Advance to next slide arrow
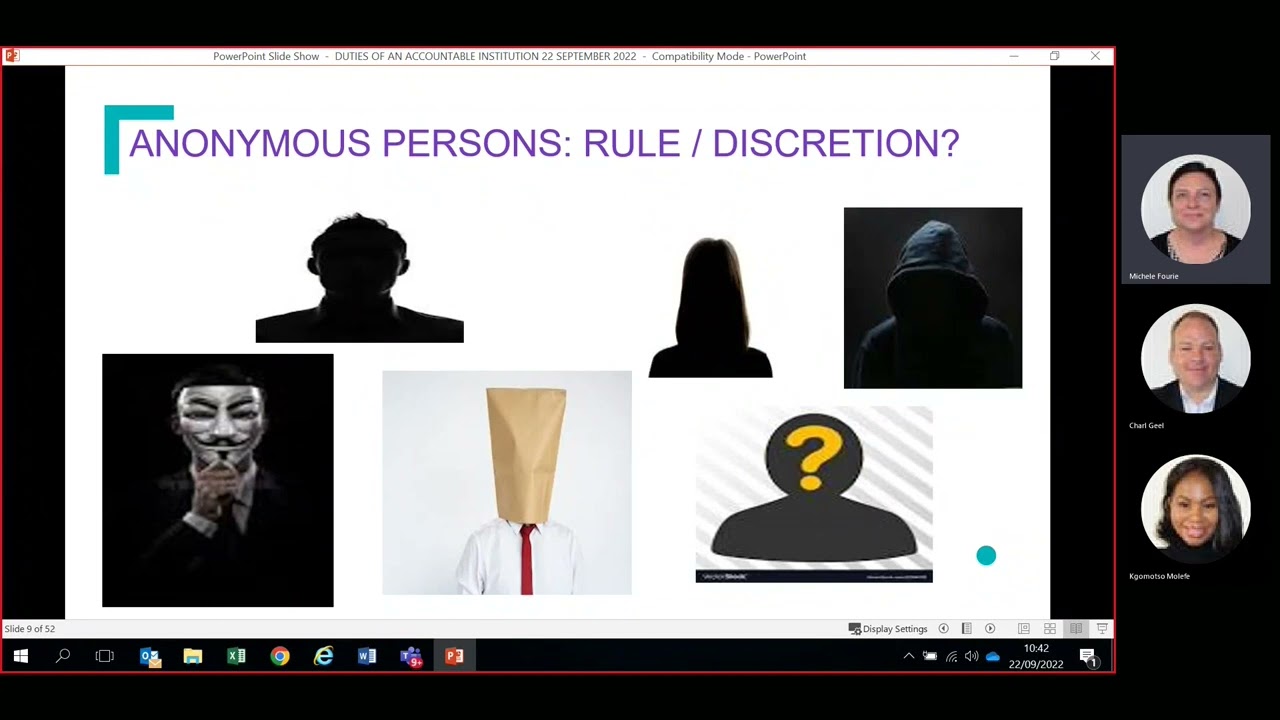This screenshot has height=720, width=1280. (990, 629)
